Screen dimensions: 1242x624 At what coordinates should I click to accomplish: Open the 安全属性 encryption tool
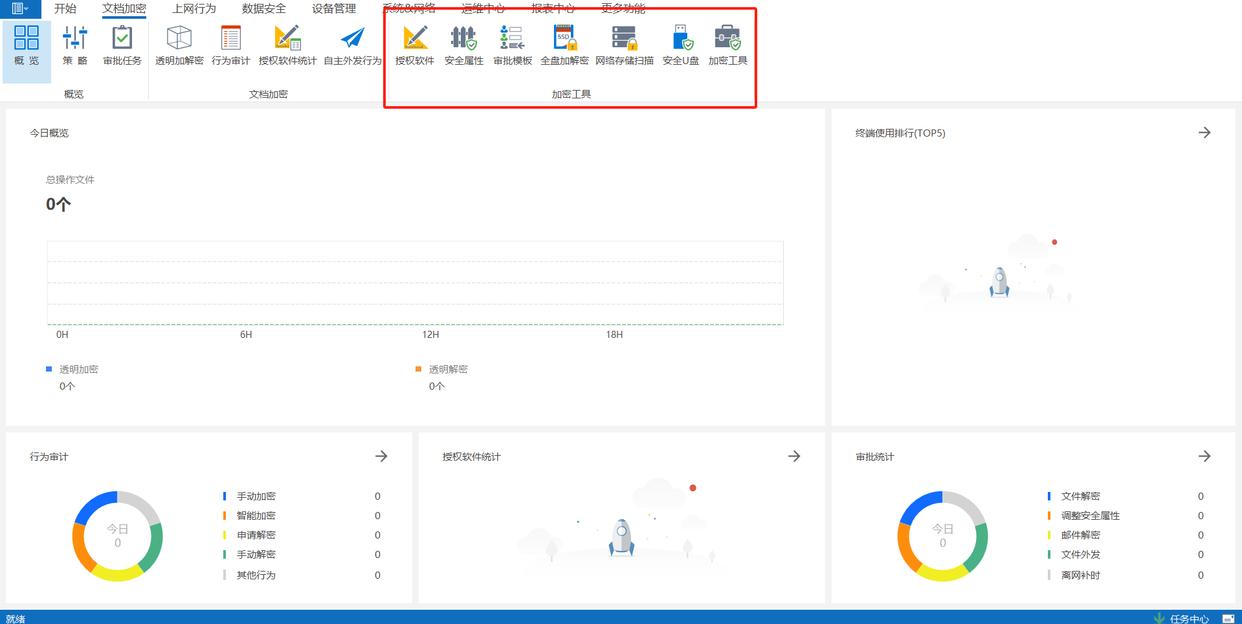463,46
